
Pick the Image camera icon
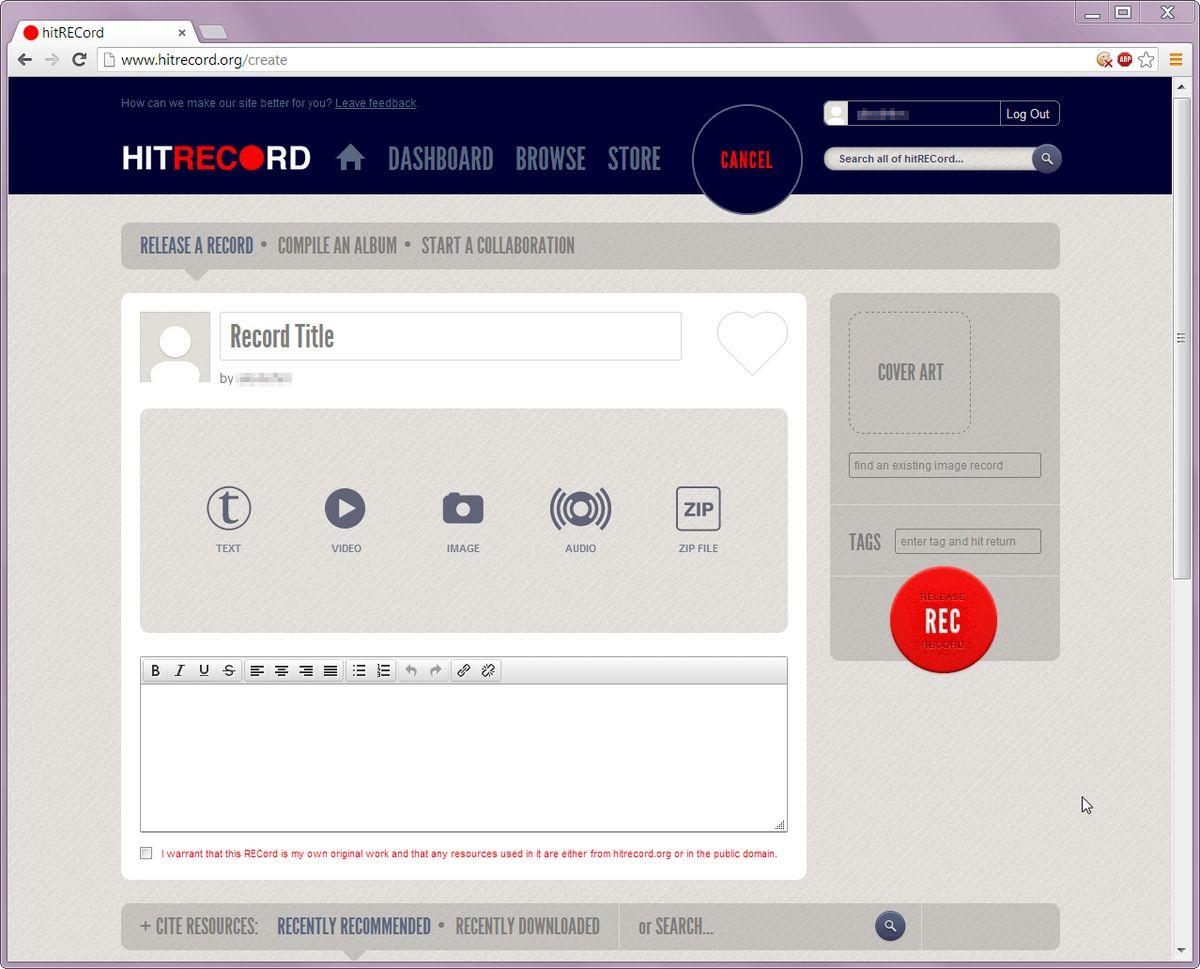[463, 509]
